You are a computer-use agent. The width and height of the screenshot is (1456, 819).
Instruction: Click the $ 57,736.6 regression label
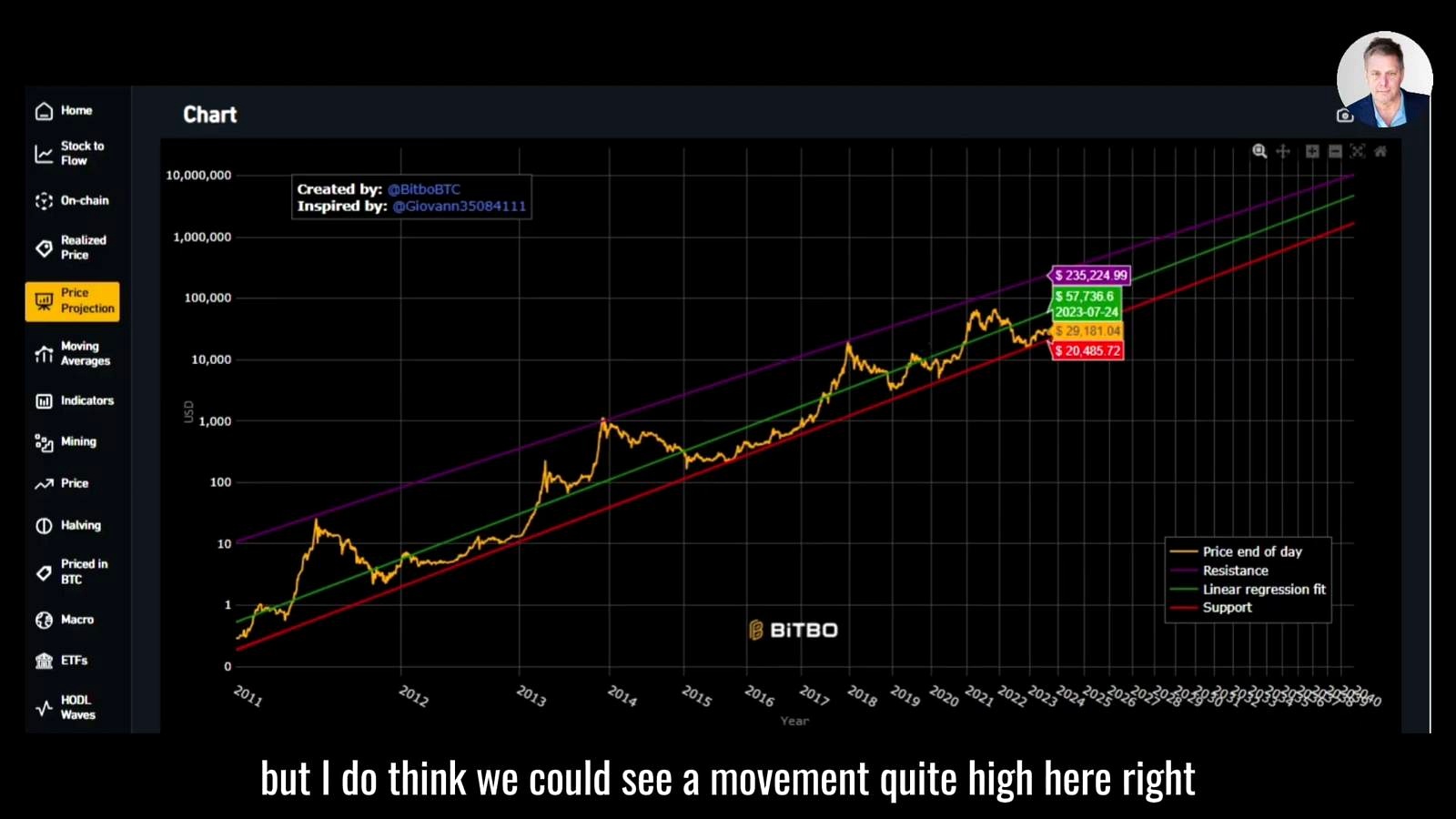tap(1087, 304)
